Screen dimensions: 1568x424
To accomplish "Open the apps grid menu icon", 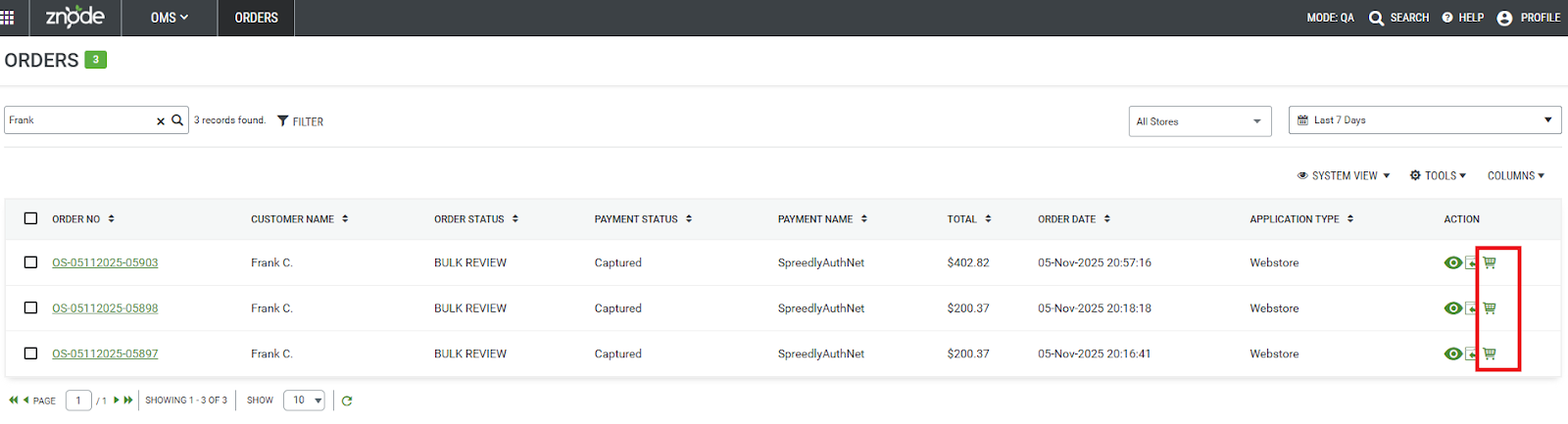I will coord(8,18).
